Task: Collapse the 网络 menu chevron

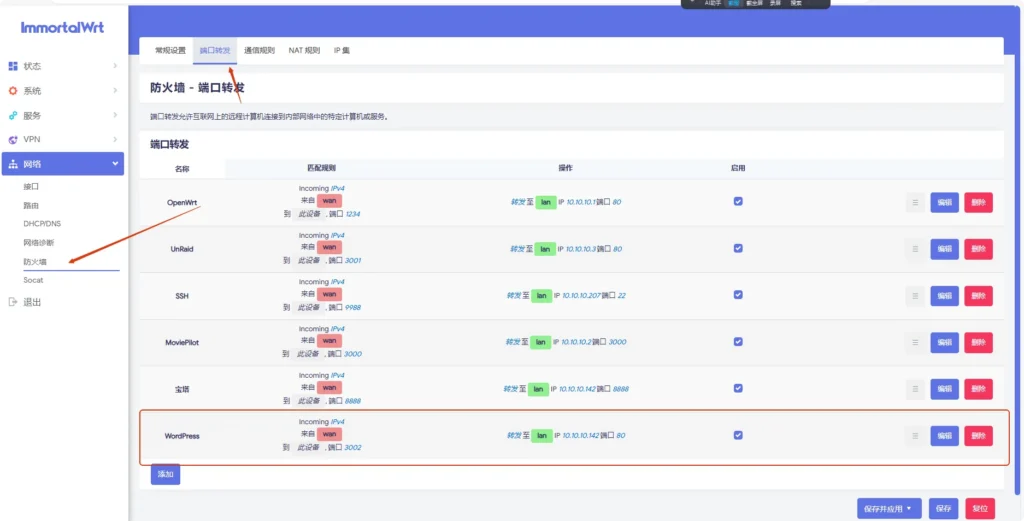Action: coord(115,164)
